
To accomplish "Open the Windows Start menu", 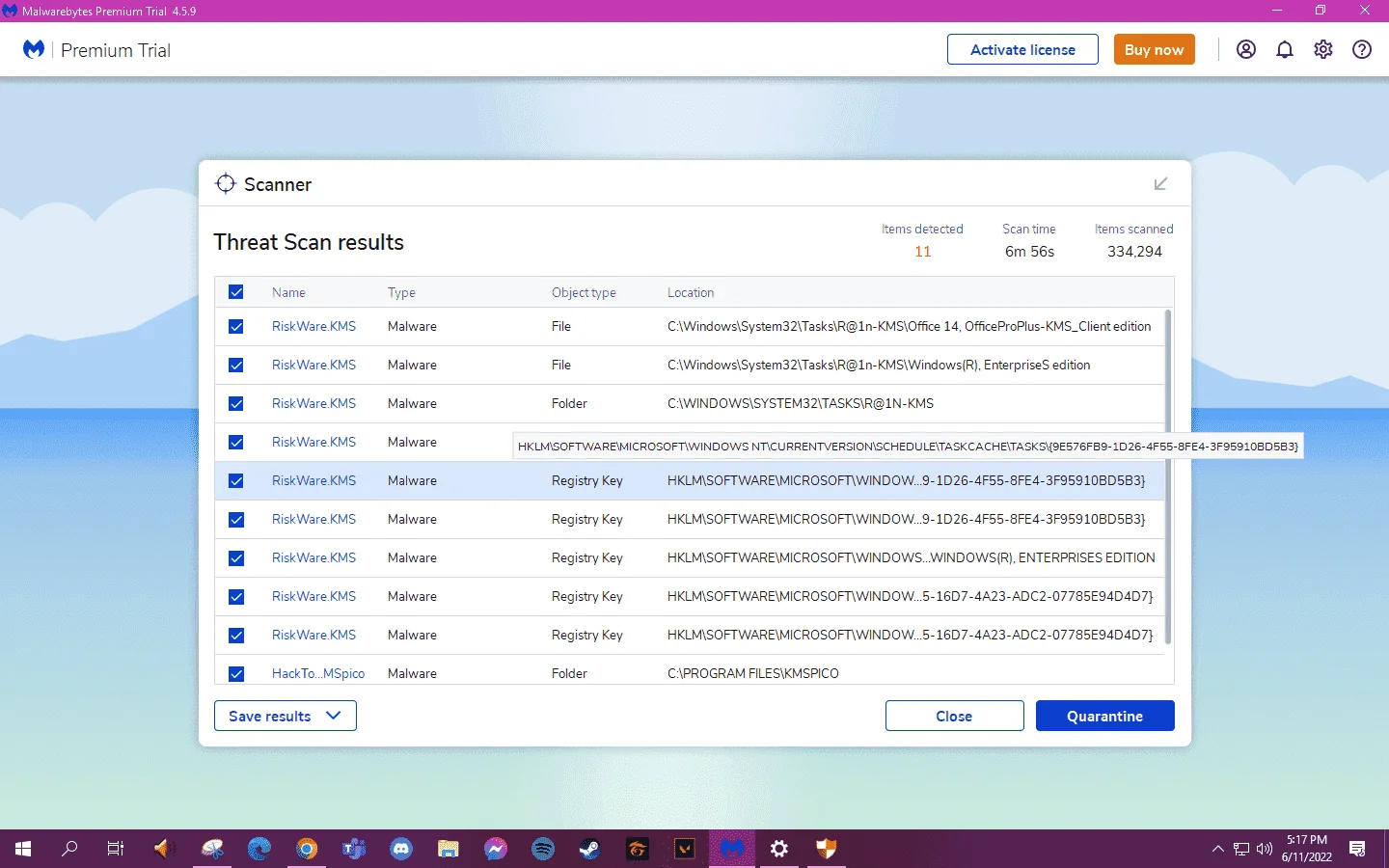I will 23,849.
